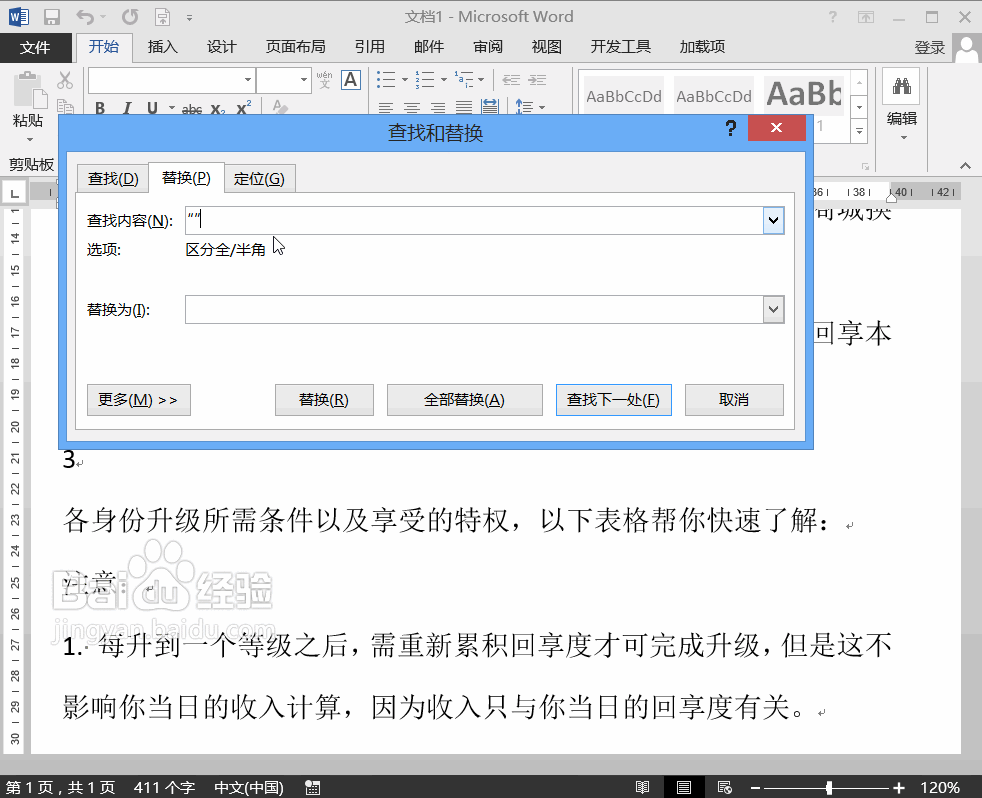
Task: Apply a bulleted list
Action: coord(384,80)
